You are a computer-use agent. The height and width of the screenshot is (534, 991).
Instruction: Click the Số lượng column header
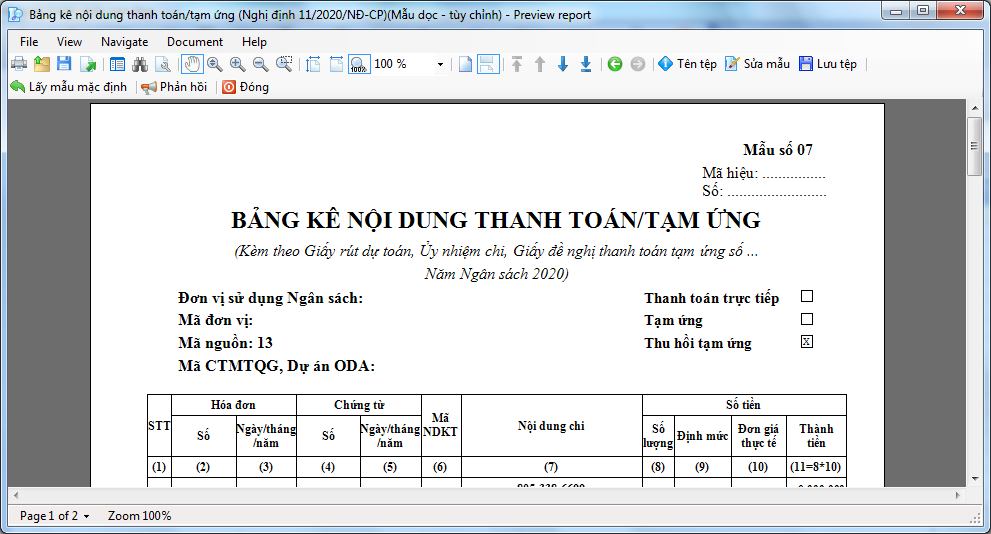coord(658,436)
